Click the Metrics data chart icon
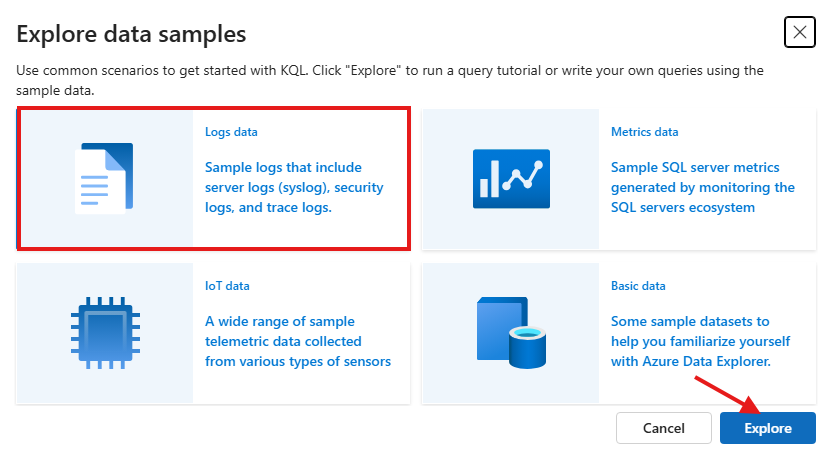 pos(510,178)
